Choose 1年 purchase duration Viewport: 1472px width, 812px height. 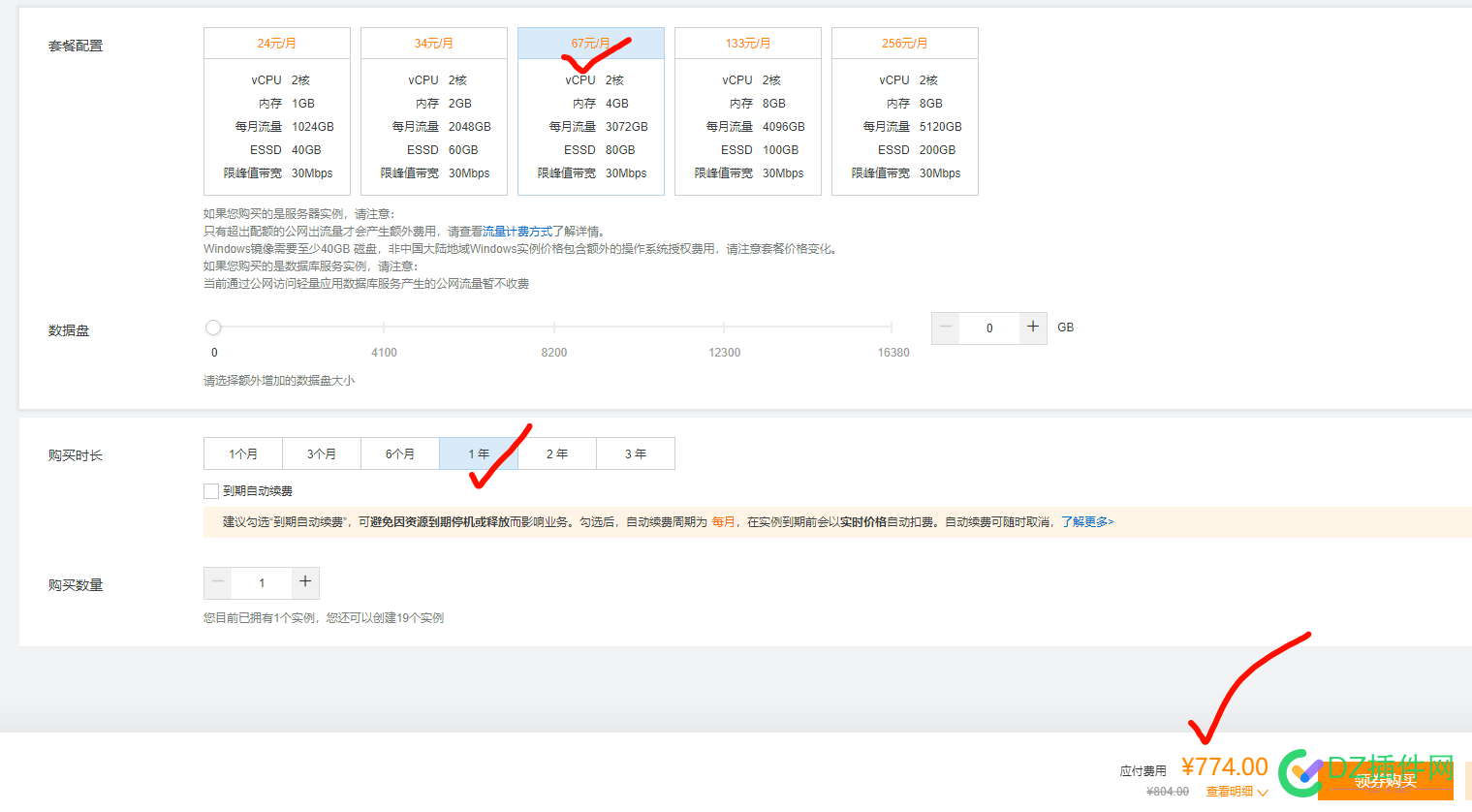pos(479,453)
